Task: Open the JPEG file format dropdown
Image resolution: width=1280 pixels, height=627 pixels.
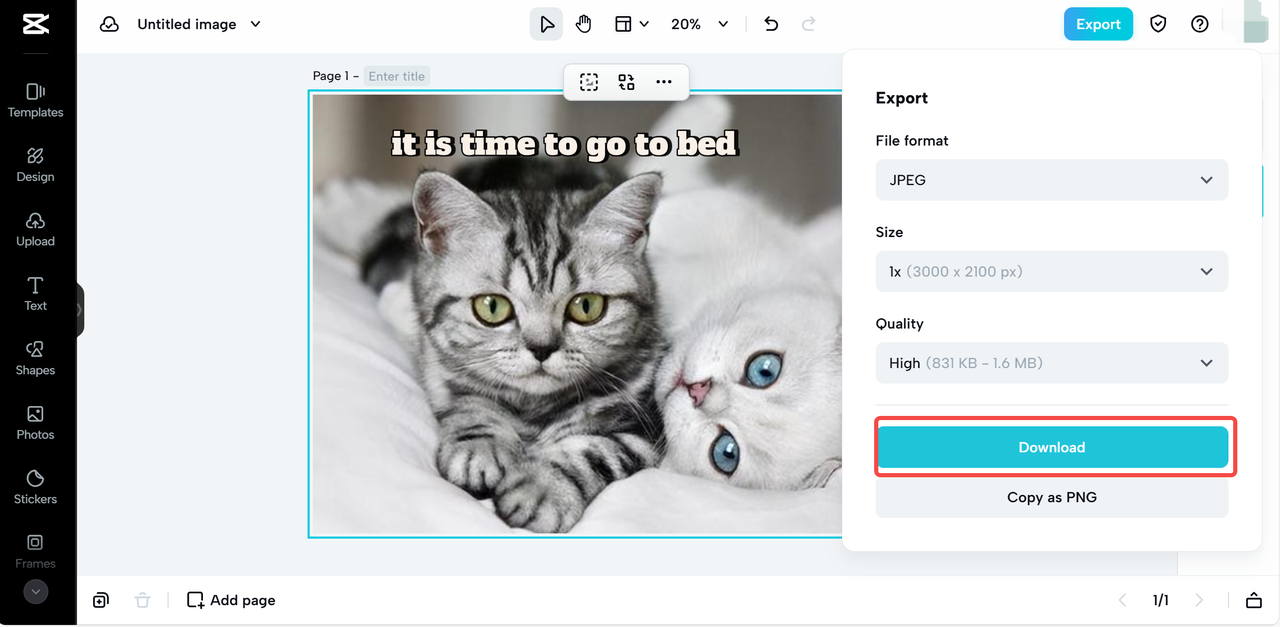Action: coord(1052,180)
